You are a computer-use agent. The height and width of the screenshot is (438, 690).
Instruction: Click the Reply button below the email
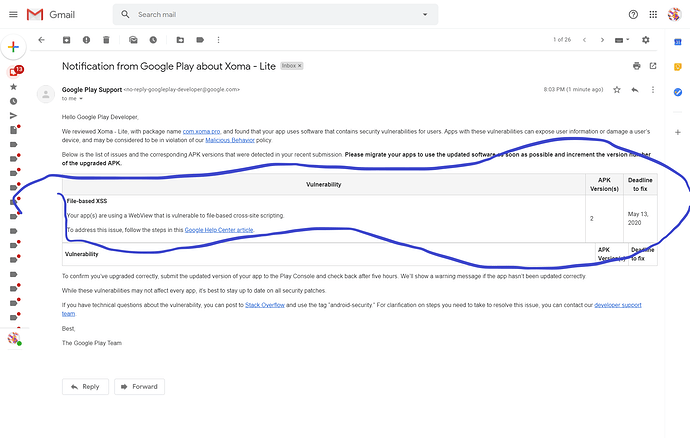coord(85,387)
